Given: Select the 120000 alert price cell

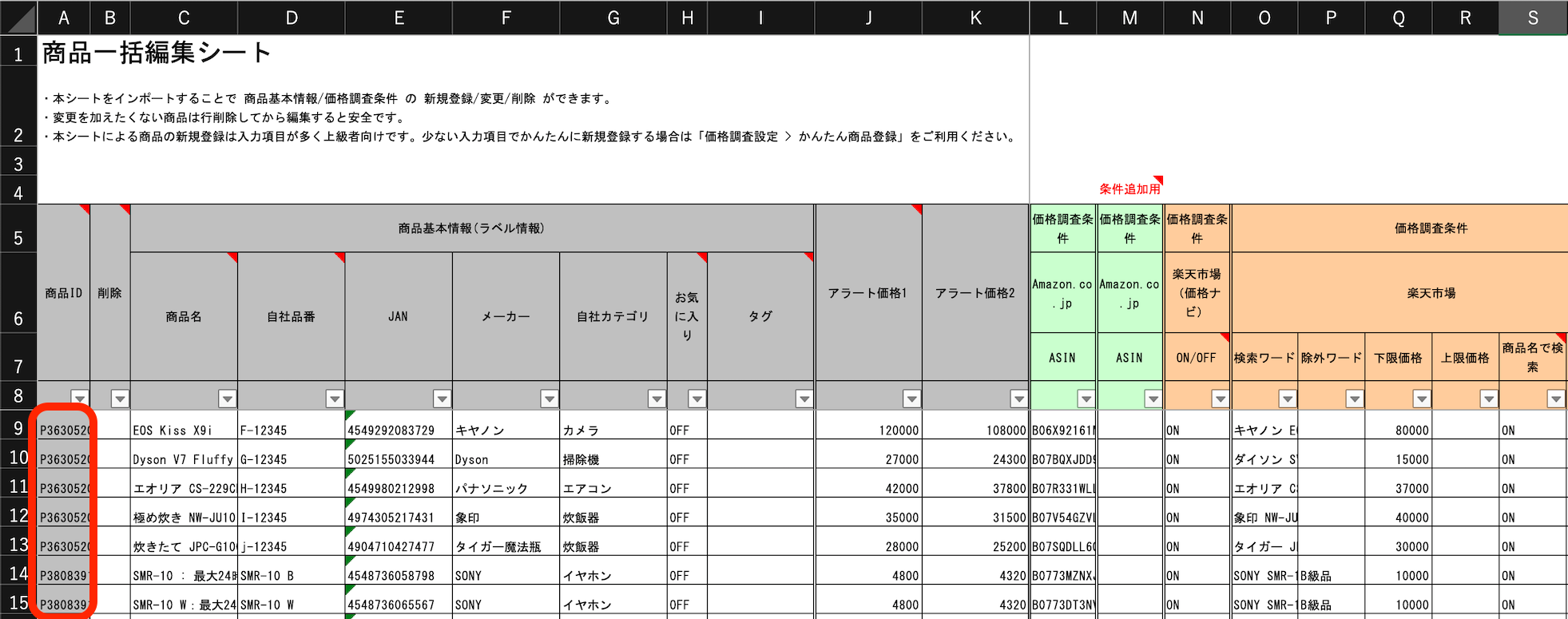Looking at the screenshot, I should [x=868, y=430].
